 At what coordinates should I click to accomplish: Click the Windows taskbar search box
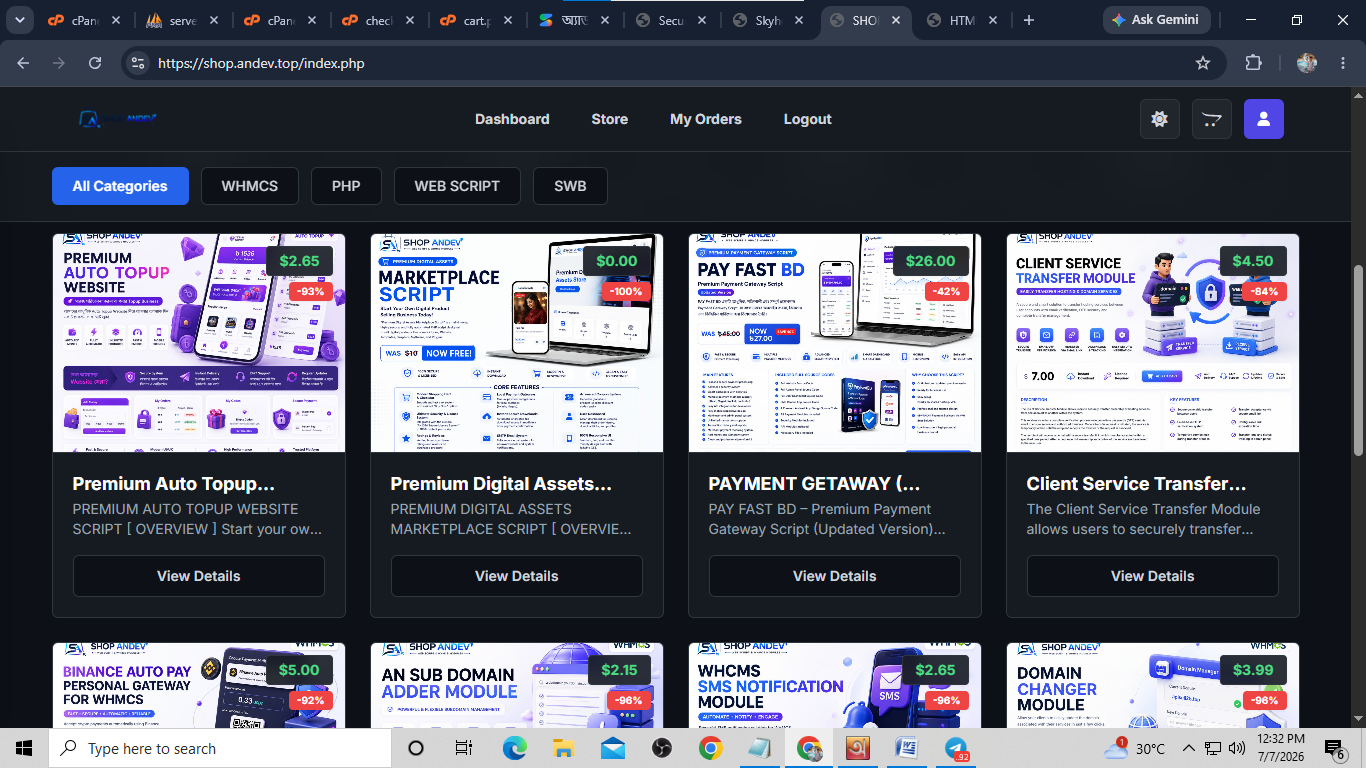pyautogui.click(x=219, y=748)
